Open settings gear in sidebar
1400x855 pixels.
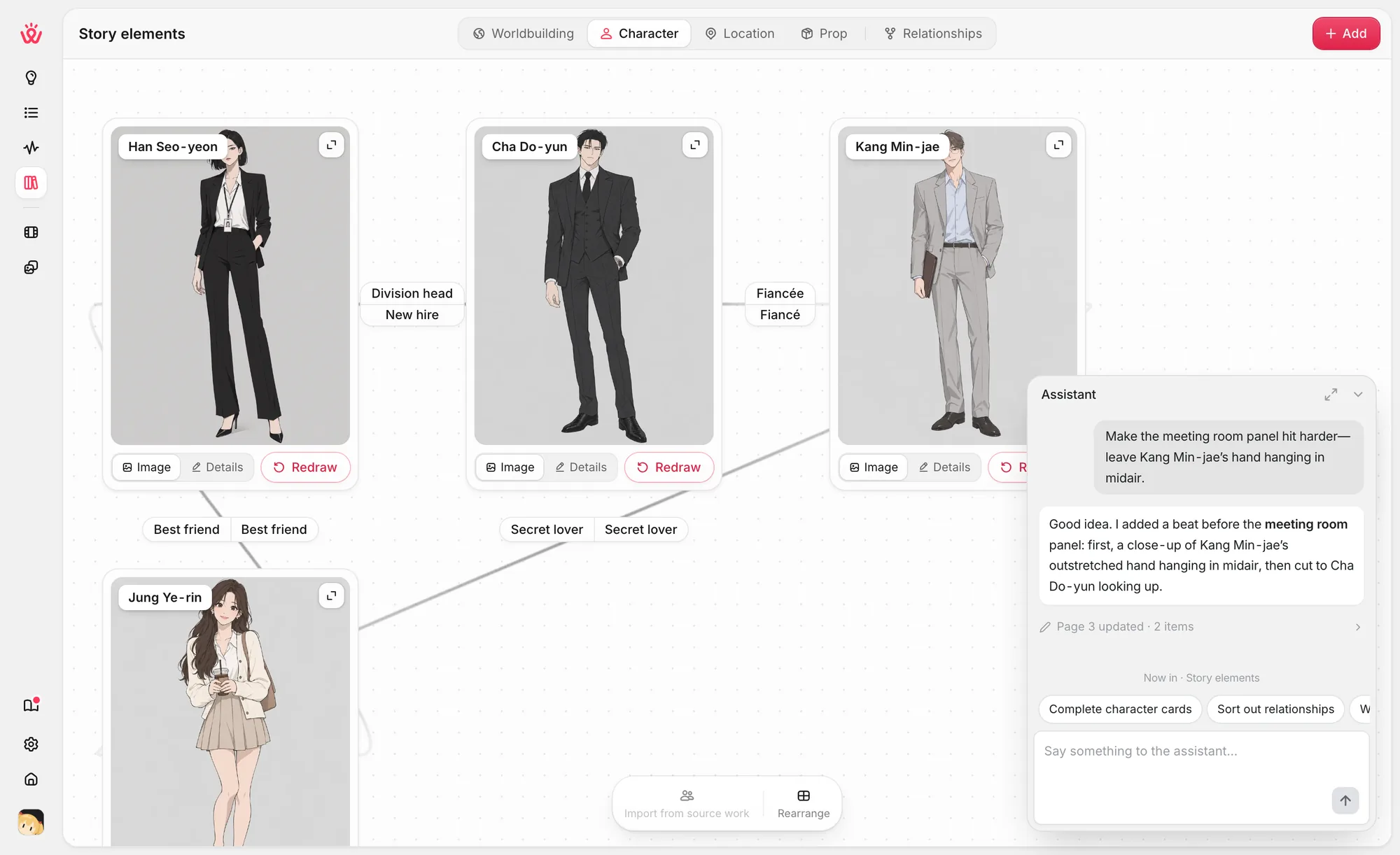(x=31, y=744)
